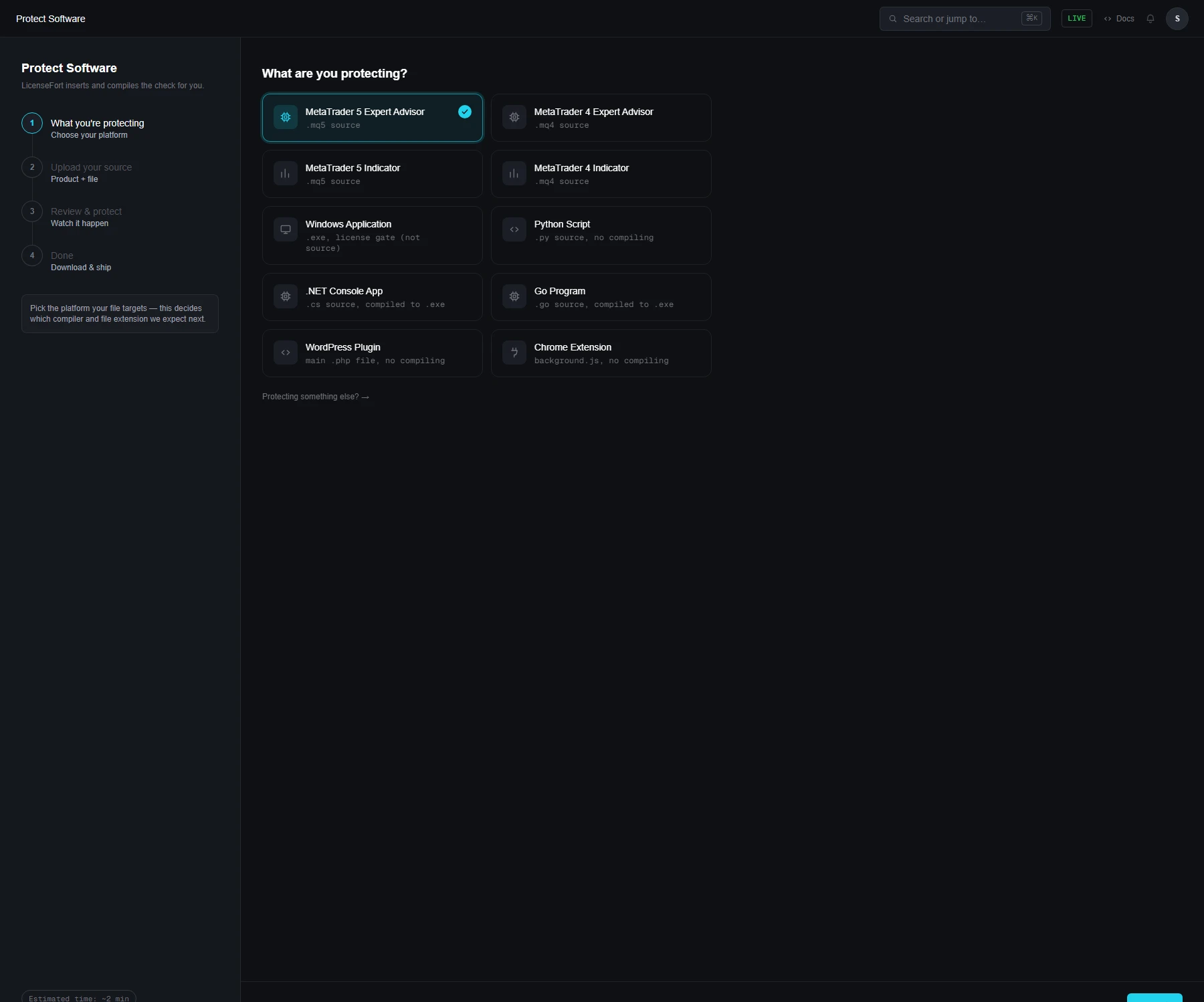The width and height of the screenshot is (1204, 1002).
Task: Click the Python Script code icon
Action: coord(514,229)
